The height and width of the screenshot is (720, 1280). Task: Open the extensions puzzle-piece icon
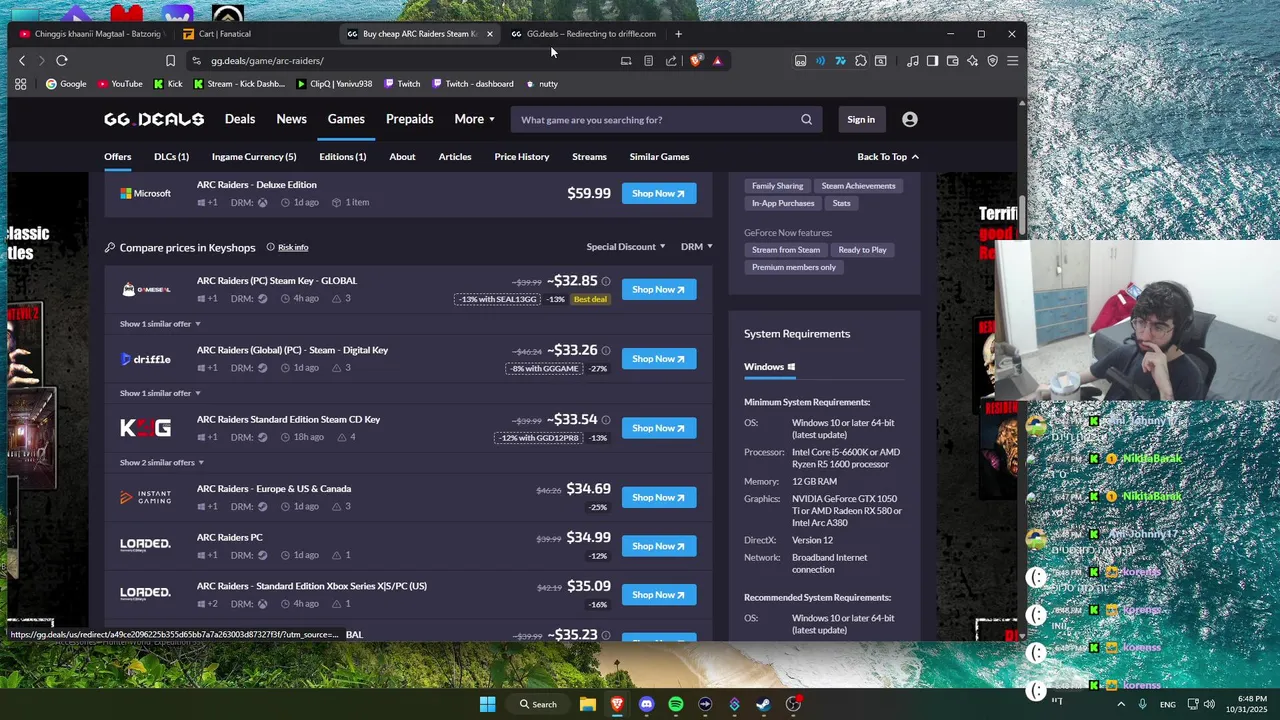(861, 60)
